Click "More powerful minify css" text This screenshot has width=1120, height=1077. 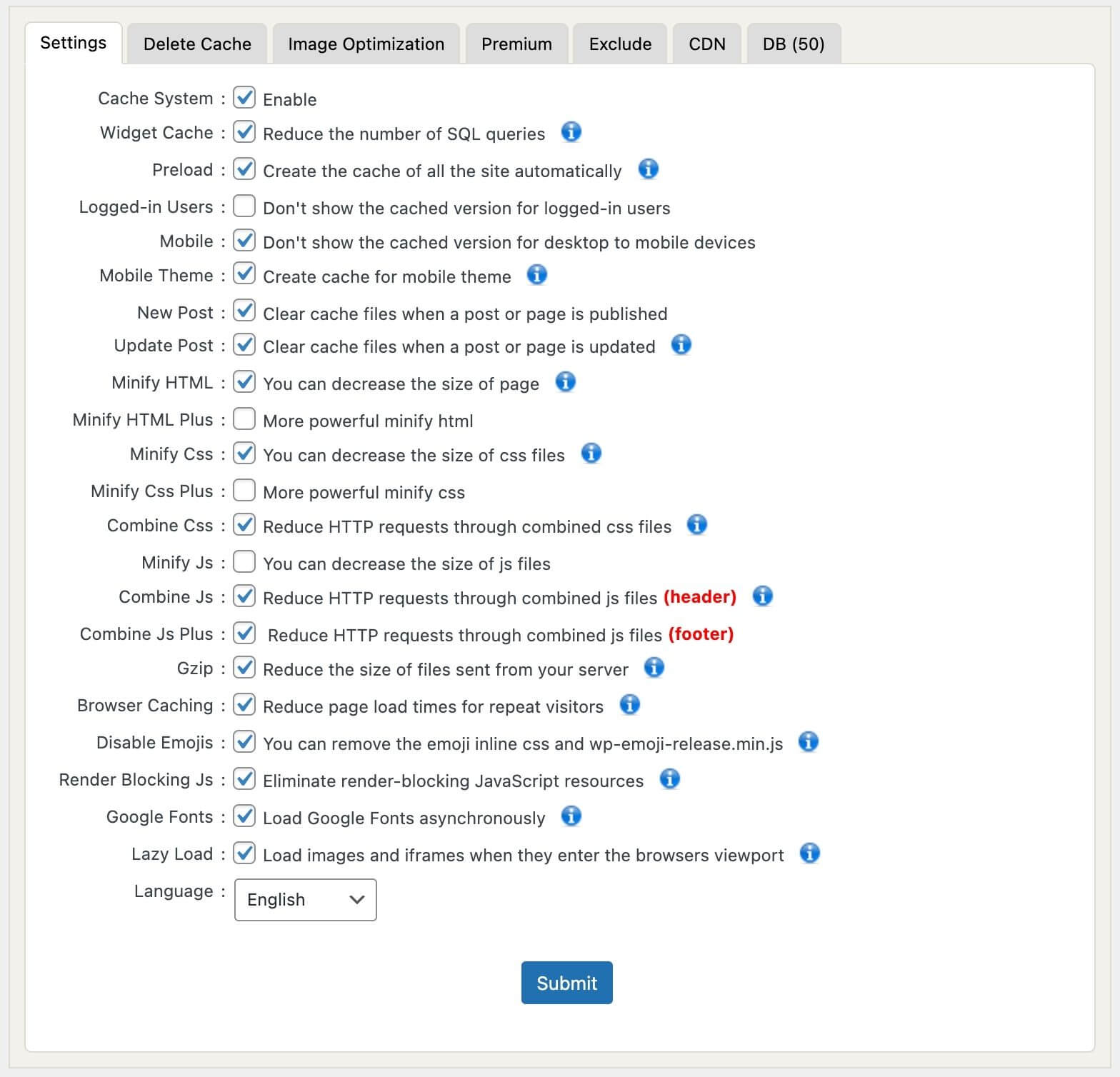(364, 493)
